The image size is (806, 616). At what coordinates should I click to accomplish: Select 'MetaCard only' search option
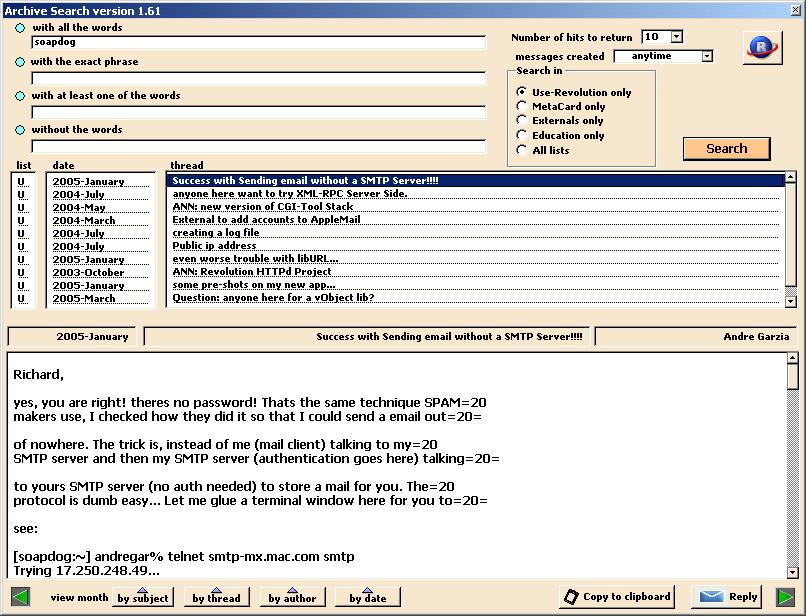[x=522, y=106]
